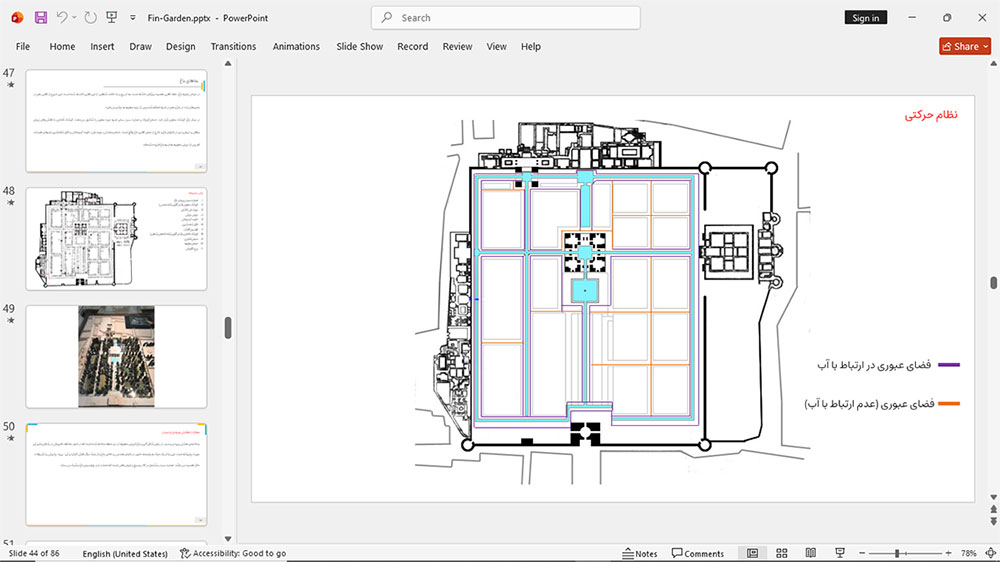
Task: Click the Sign in button
Action: coord(865,18)
